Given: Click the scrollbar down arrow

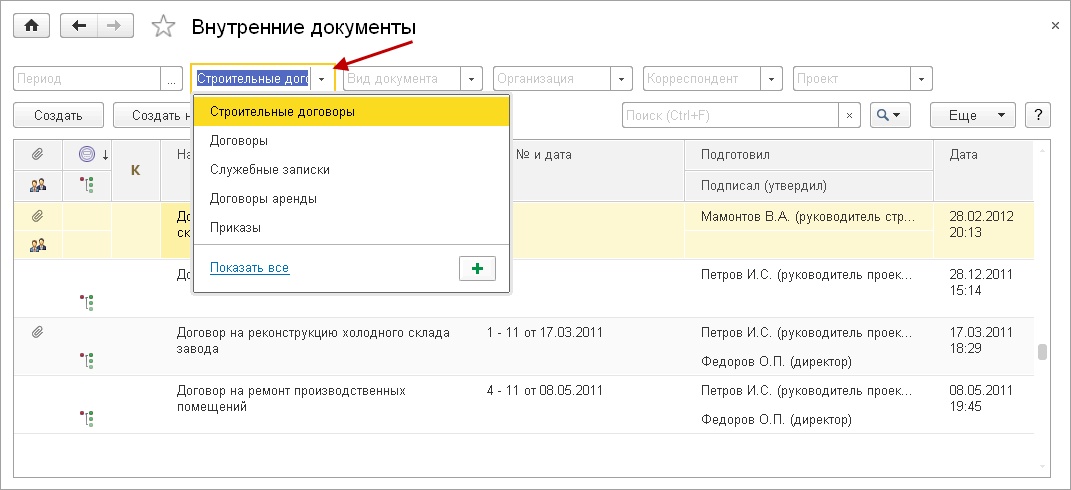Looking at the screenshot, I should (1042, 466).
